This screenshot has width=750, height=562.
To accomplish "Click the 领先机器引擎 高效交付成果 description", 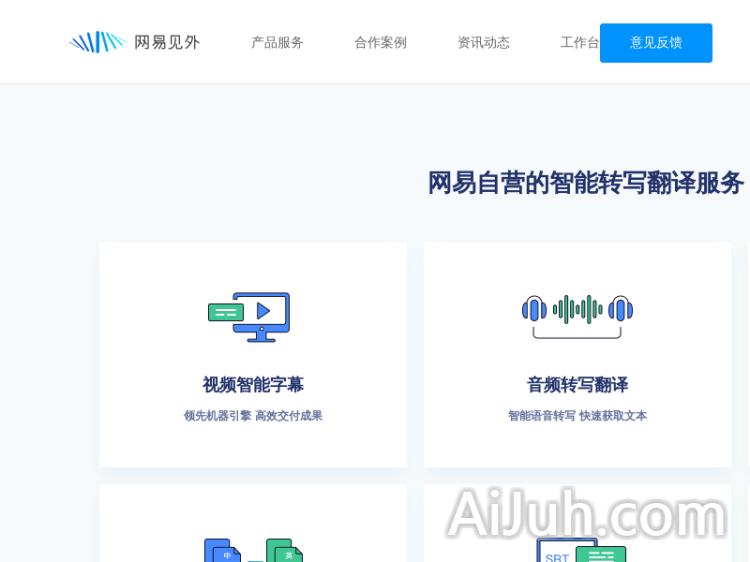I will pyautogui.click(x=253, y=416).
